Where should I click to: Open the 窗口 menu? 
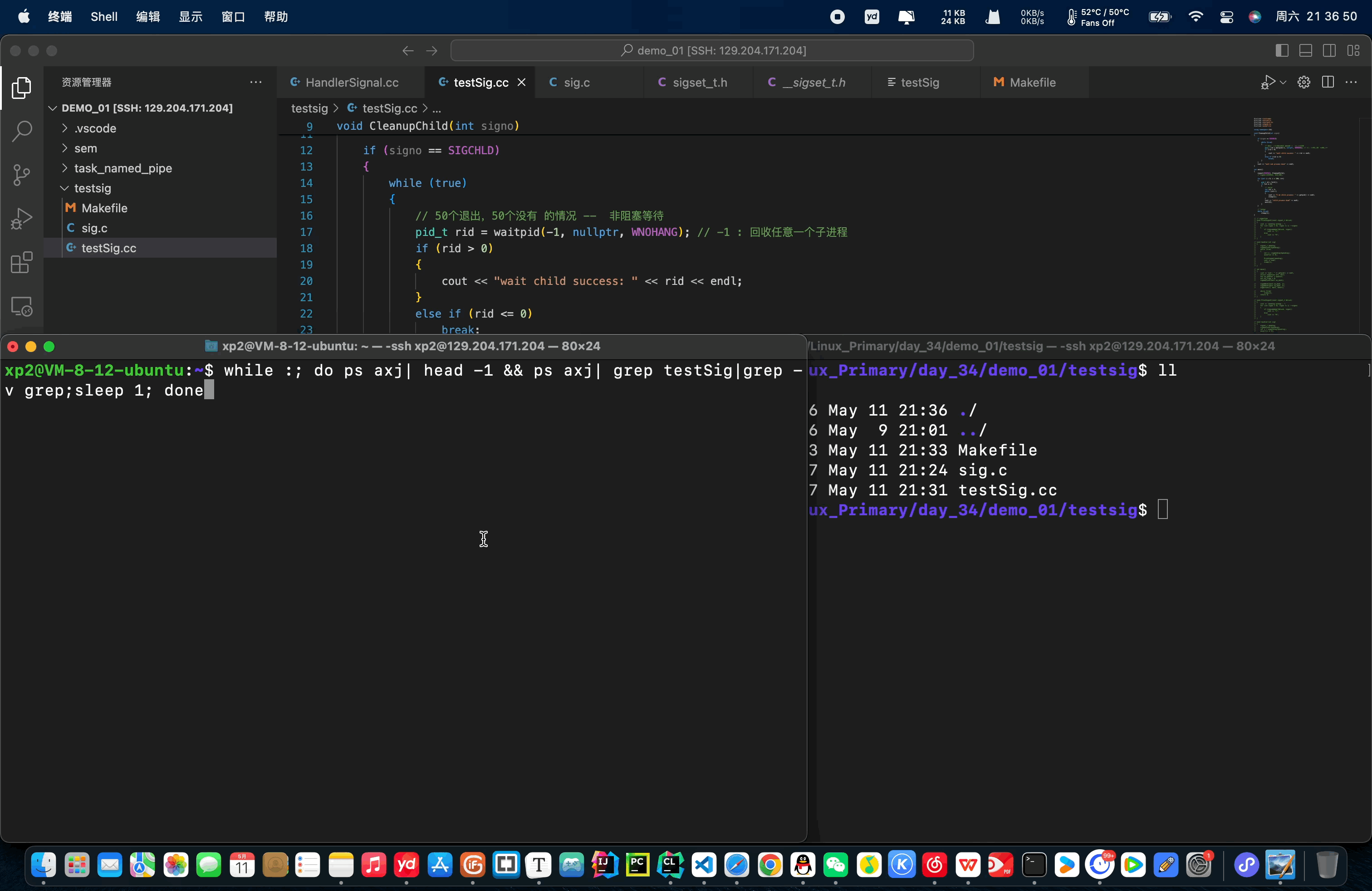[x=234, y=17]
